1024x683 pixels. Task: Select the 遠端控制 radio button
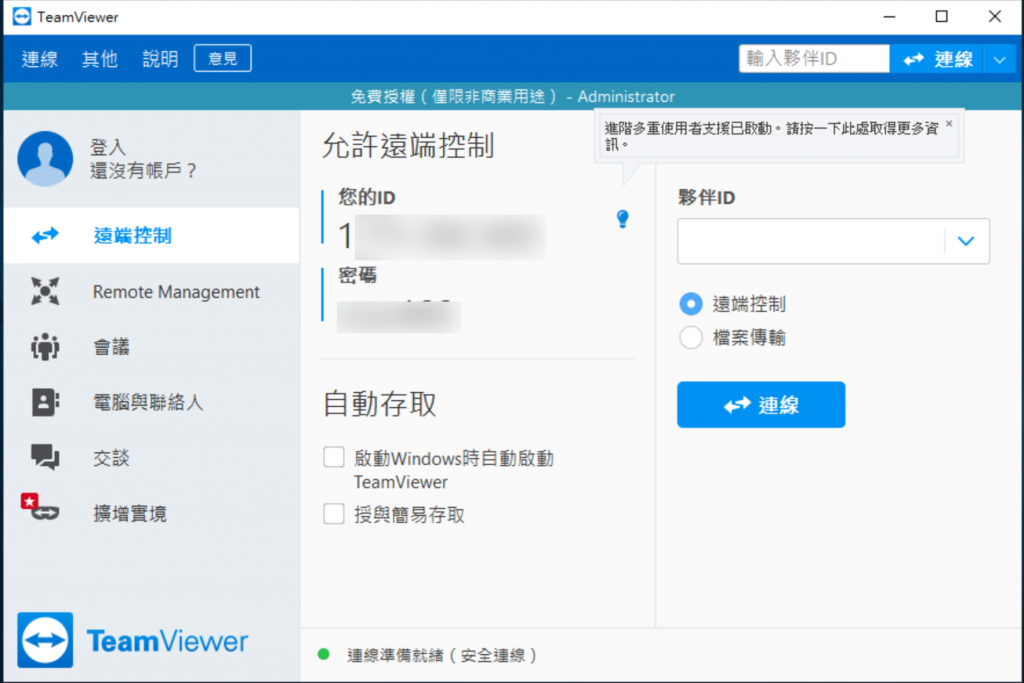[x=691, y=304]
